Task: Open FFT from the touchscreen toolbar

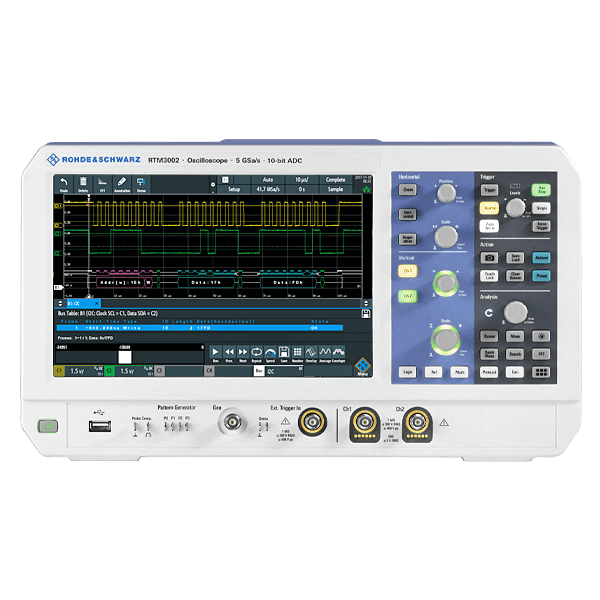Action: [x=102, y=184]
